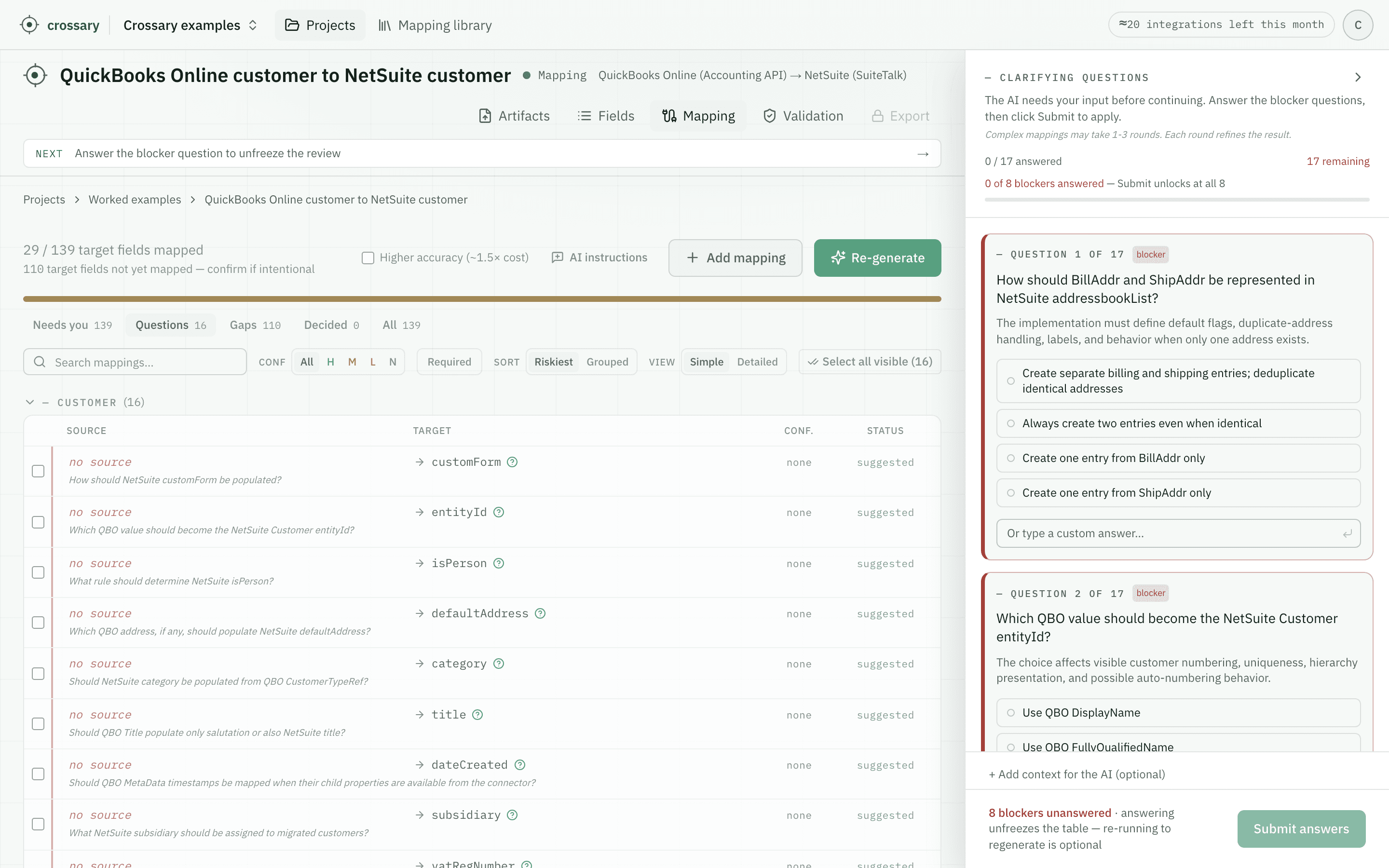Enable Higher accuracy checkbox

tap(368, 258)
